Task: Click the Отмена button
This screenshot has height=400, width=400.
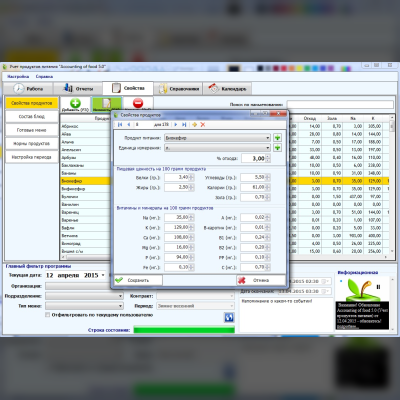Action: coord(261,280)
